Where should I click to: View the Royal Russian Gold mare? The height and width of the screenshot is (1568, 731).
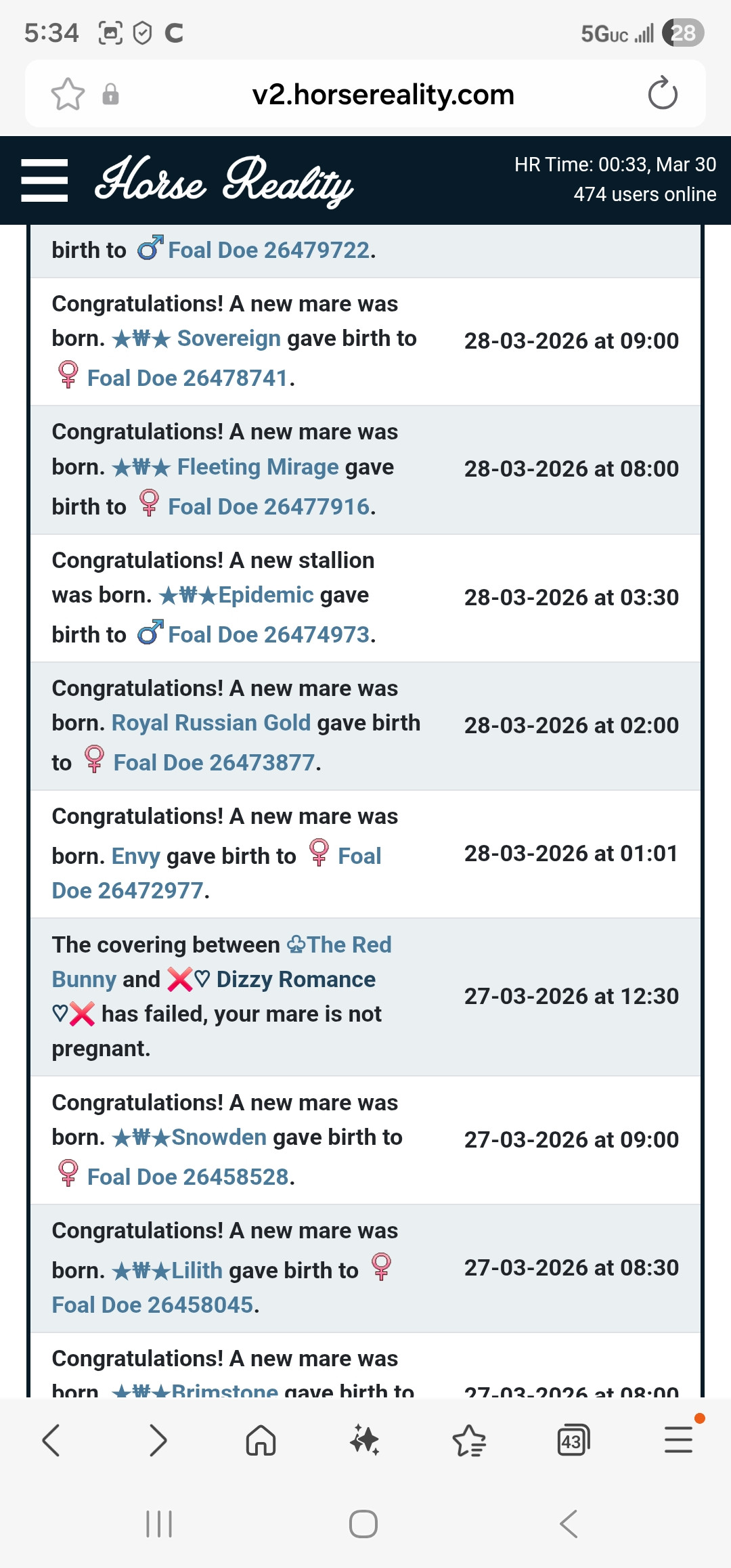click(x=211, y=722)
